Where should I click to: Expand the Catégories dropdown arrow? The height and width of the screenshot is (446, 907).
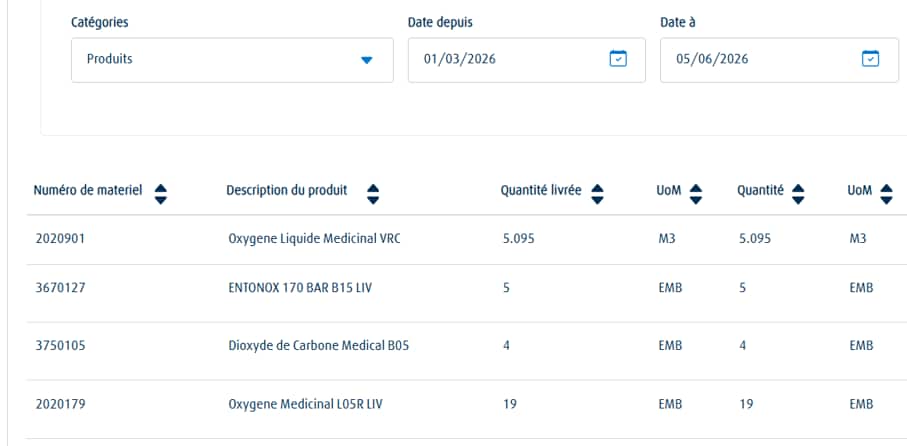pyautogui.click(x=366, y=60)
